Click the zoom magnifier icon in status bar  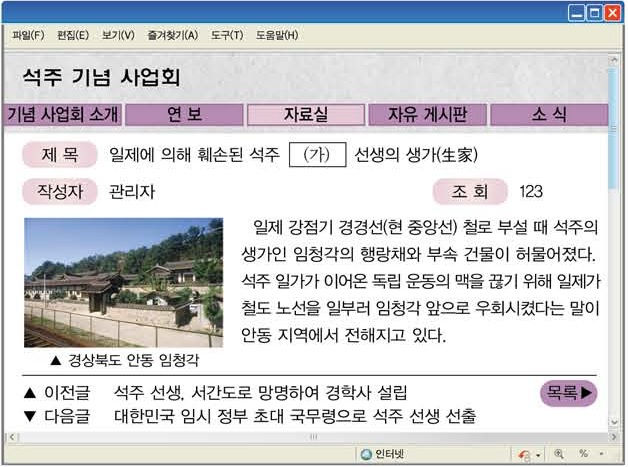(x=557, y=454)
